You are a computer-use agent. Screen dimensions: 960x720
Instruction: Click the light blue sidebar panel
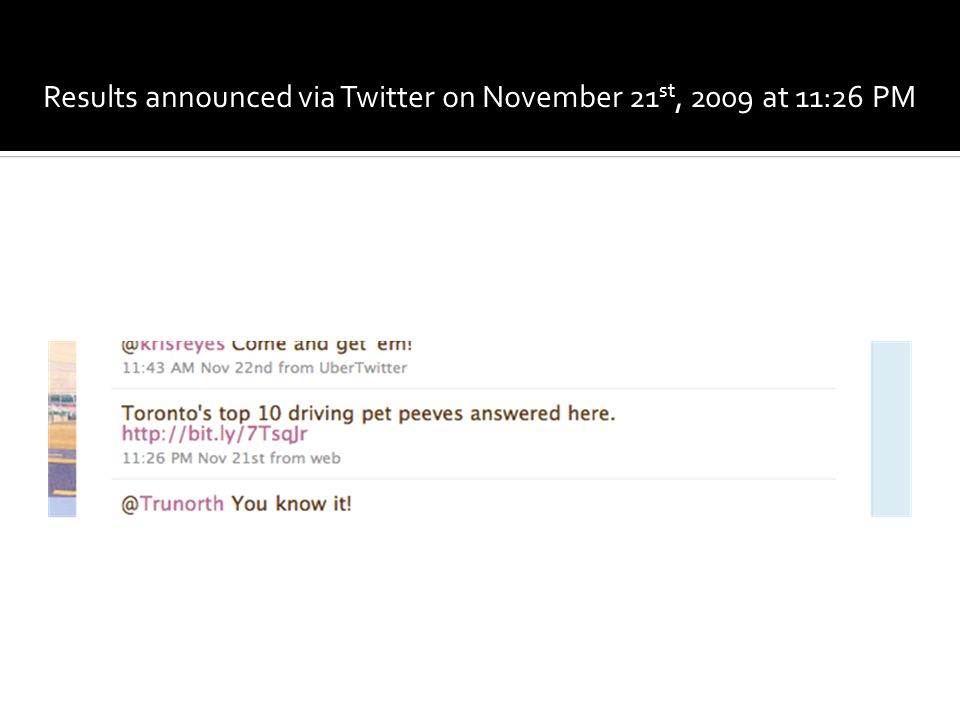coord(891,429)
